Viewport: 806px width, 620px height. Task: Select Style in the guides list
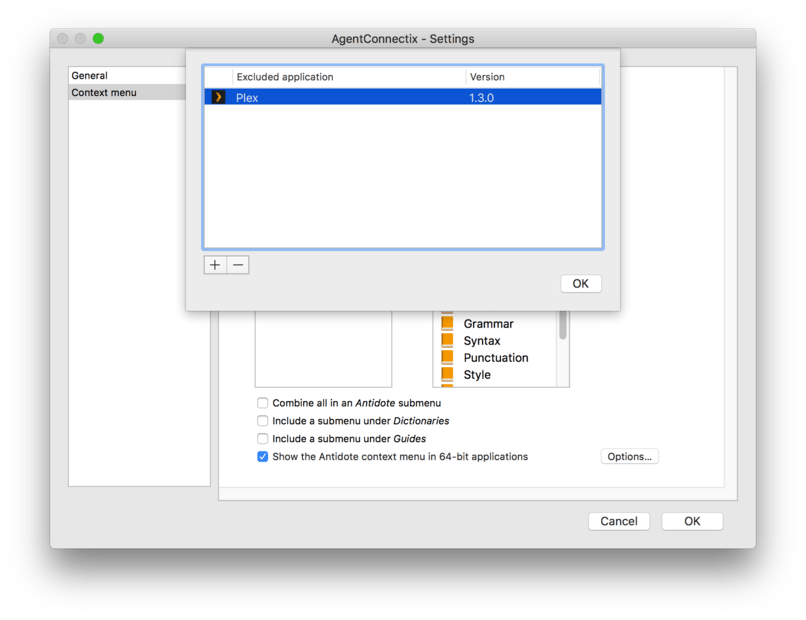click(477, 375)
